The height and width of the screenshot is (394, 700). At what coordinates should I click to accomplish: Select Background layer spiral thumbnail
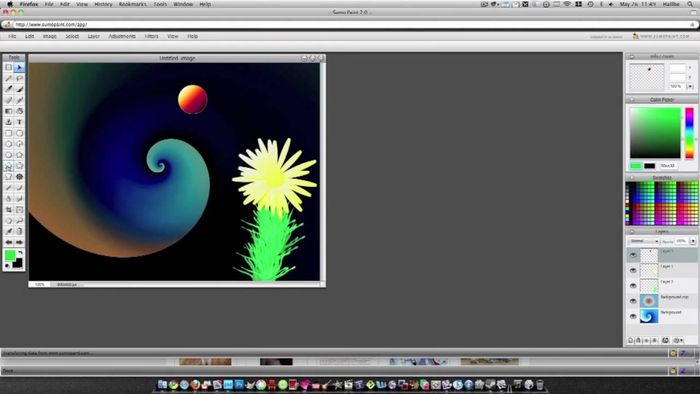pyautogui.click(x=649, y=316)
